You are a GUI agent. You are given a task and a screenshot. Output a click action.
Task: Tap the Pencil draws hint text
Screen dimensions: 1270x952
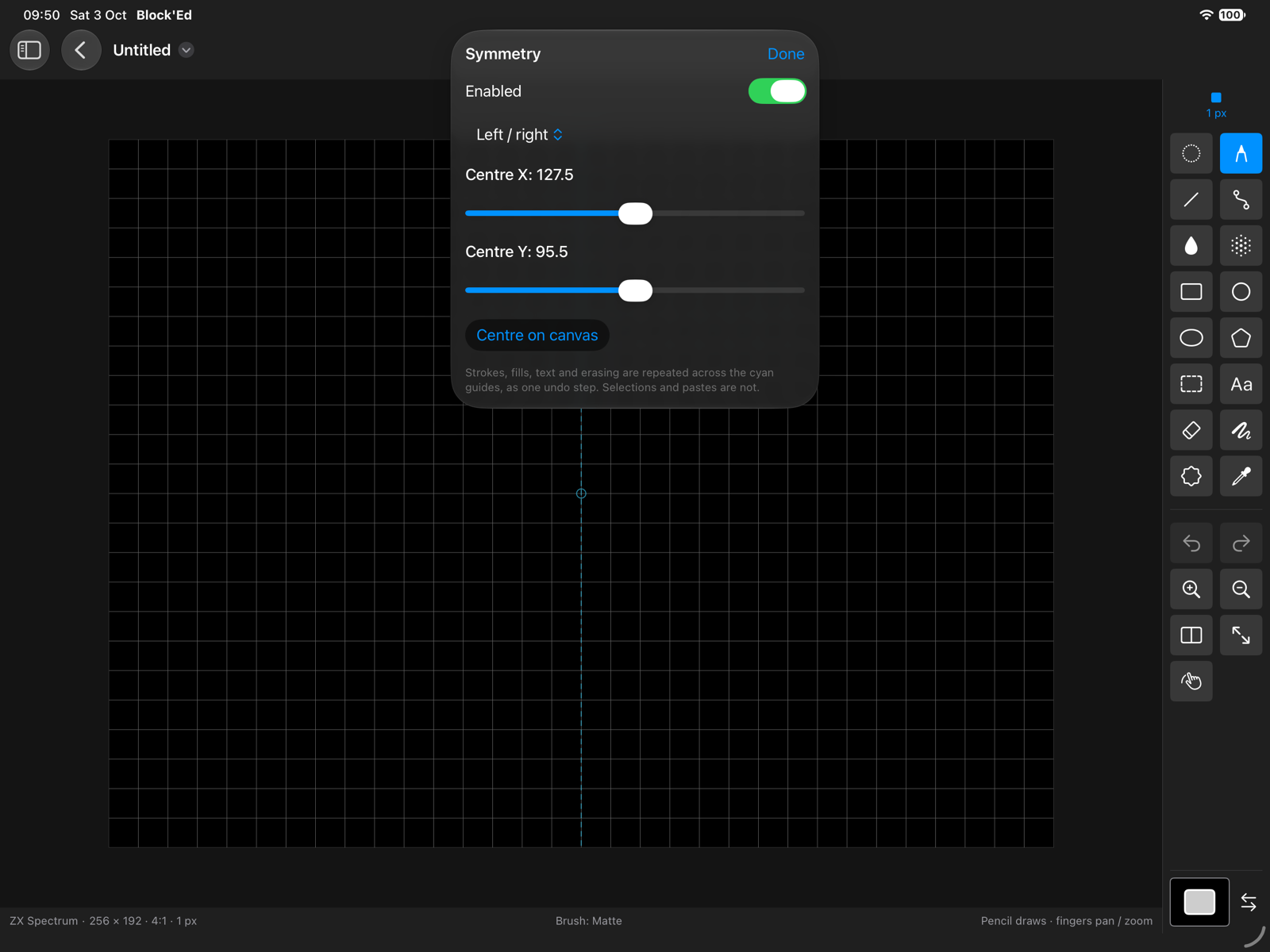click(1067, 921)
